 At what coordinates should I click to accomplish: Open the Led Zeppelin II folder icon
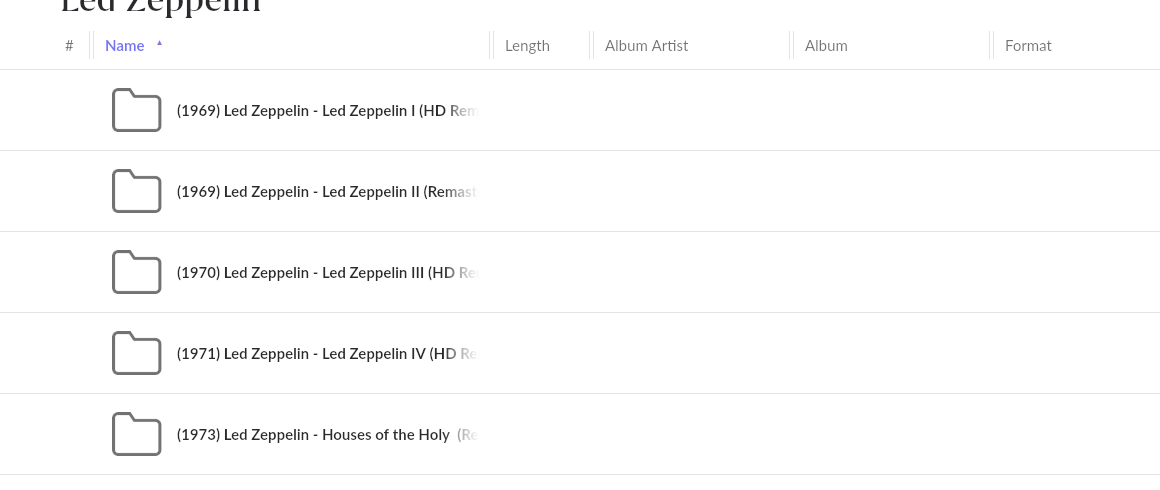click(136, 191)
